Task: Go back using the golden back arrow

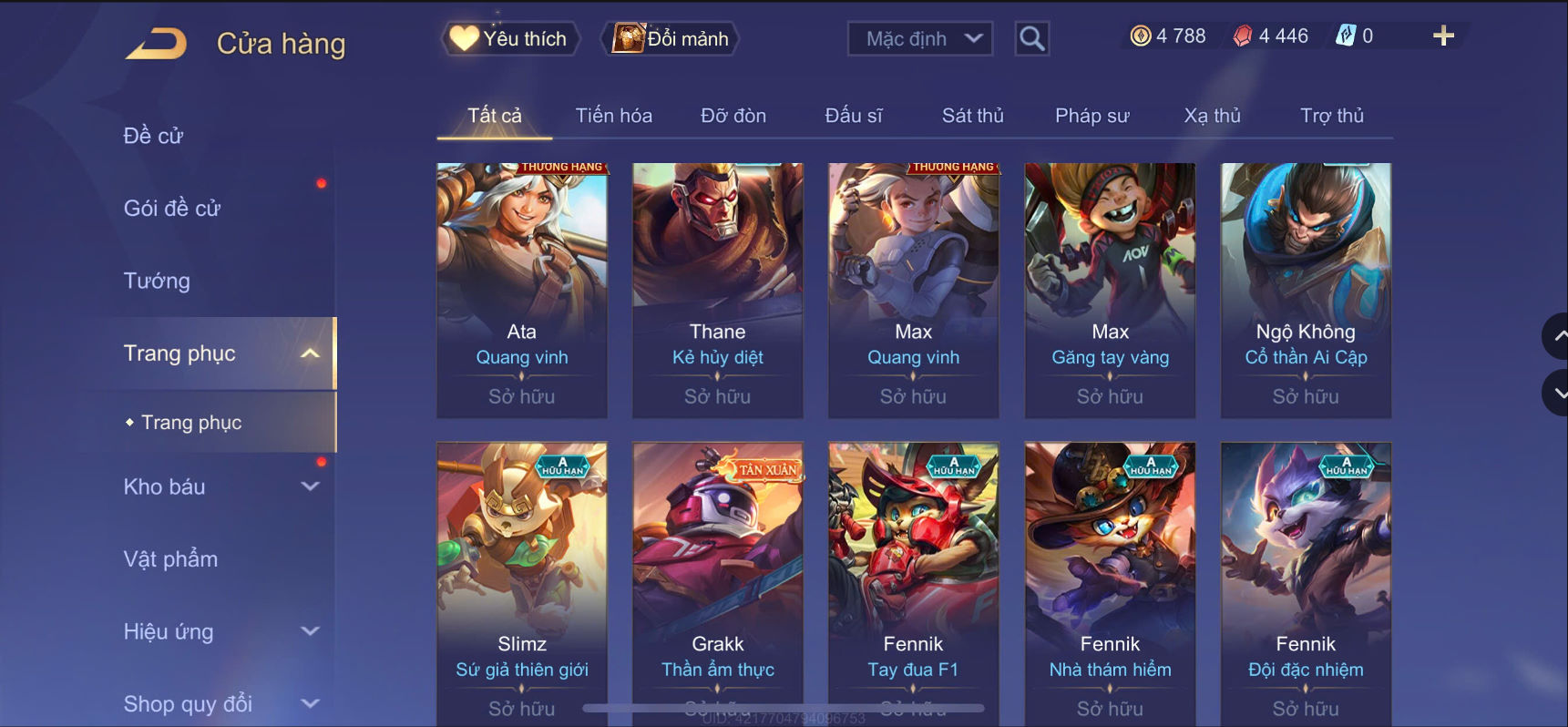Action: point(156,43)
